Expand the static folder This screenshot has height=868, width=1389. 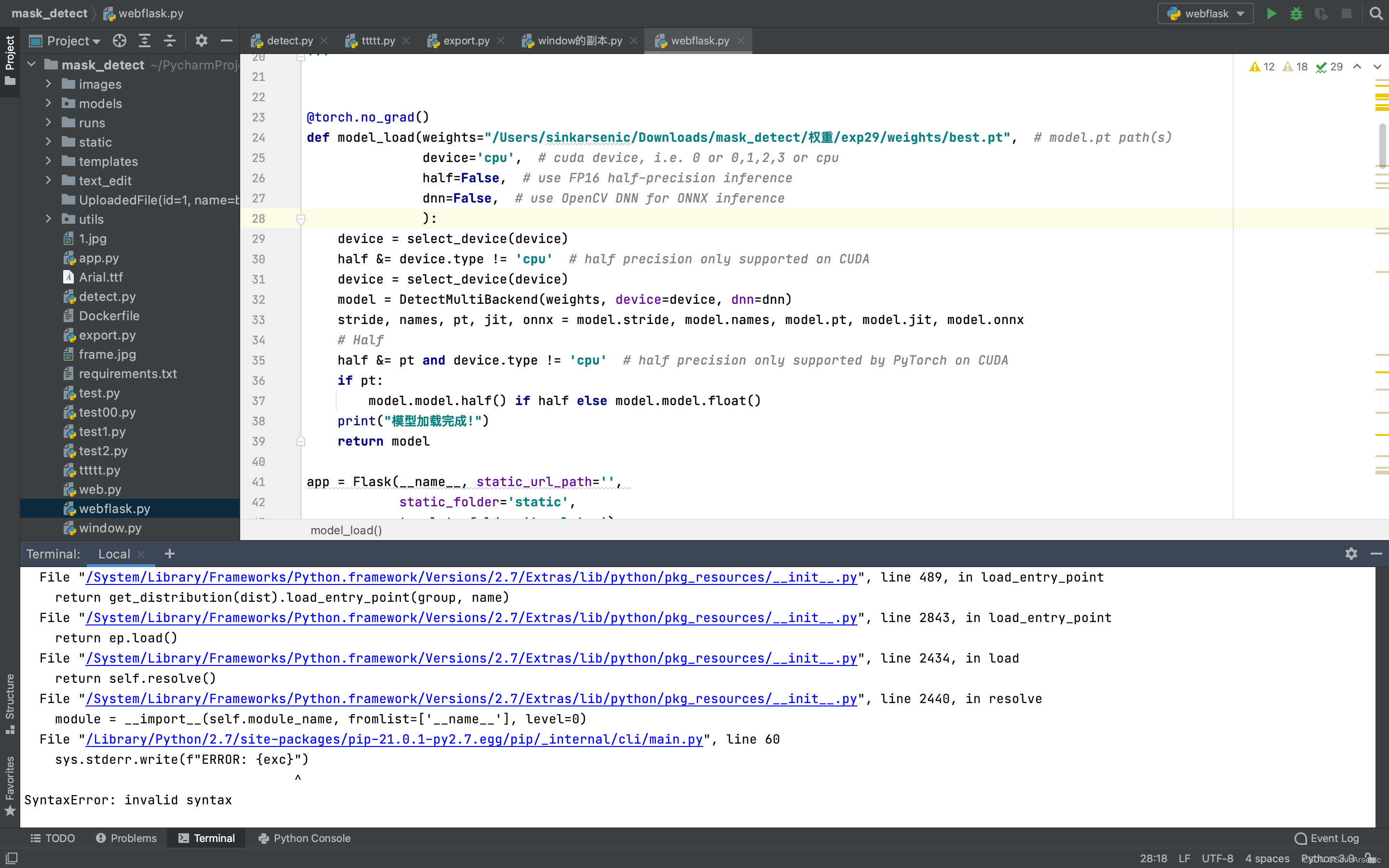(x=49, y=142)
